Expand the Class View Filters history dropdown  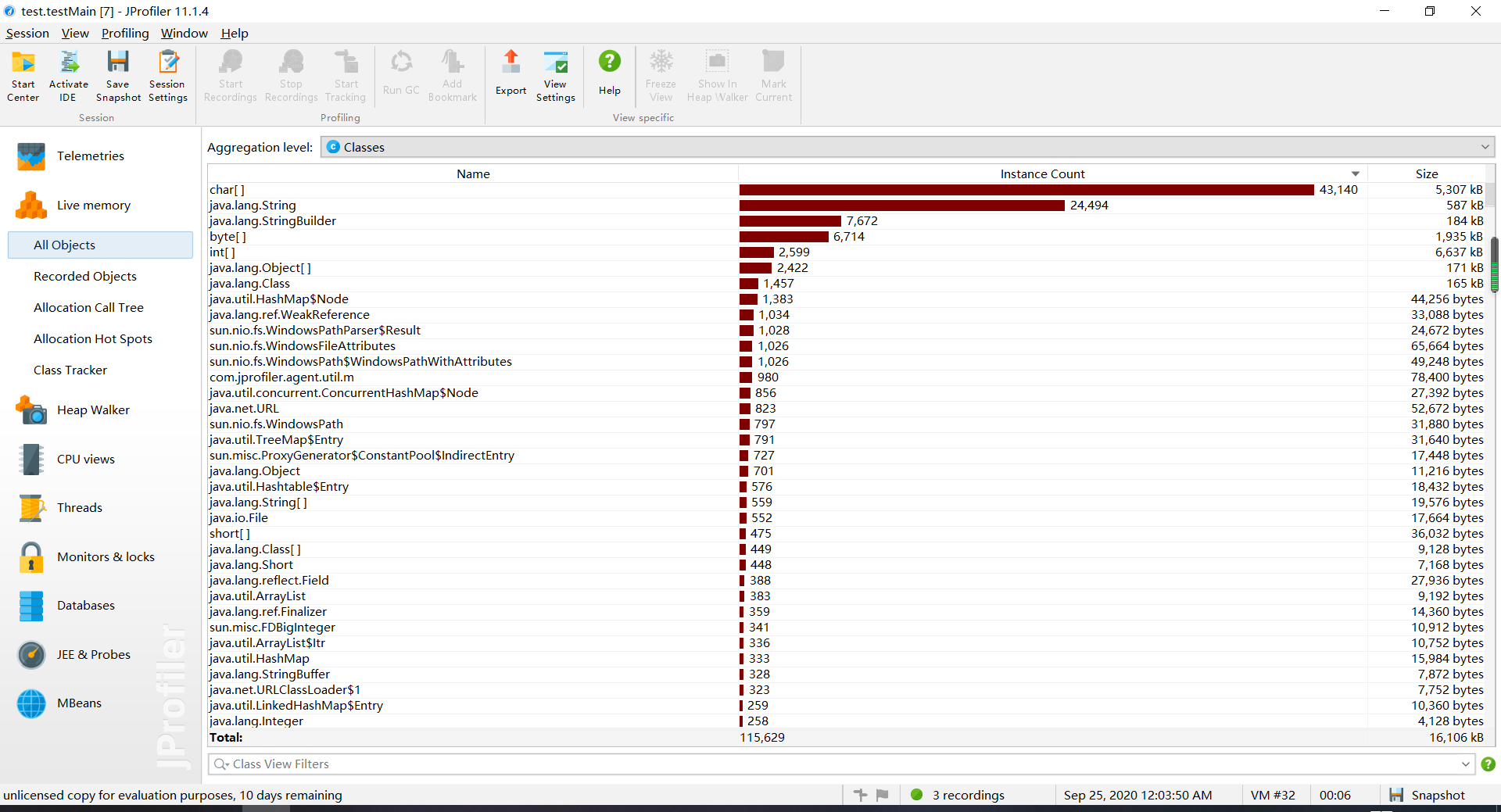1466,764
